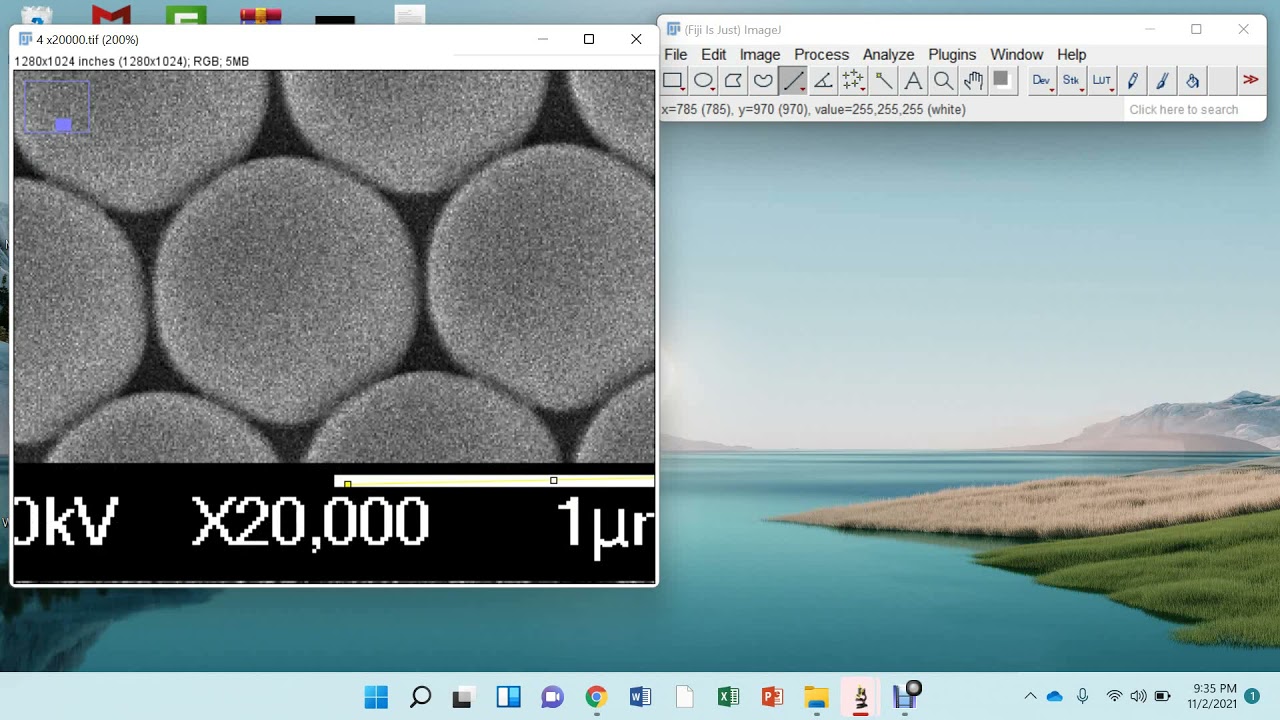
Task: Open the Help menu
Action: pos(1072,55)
